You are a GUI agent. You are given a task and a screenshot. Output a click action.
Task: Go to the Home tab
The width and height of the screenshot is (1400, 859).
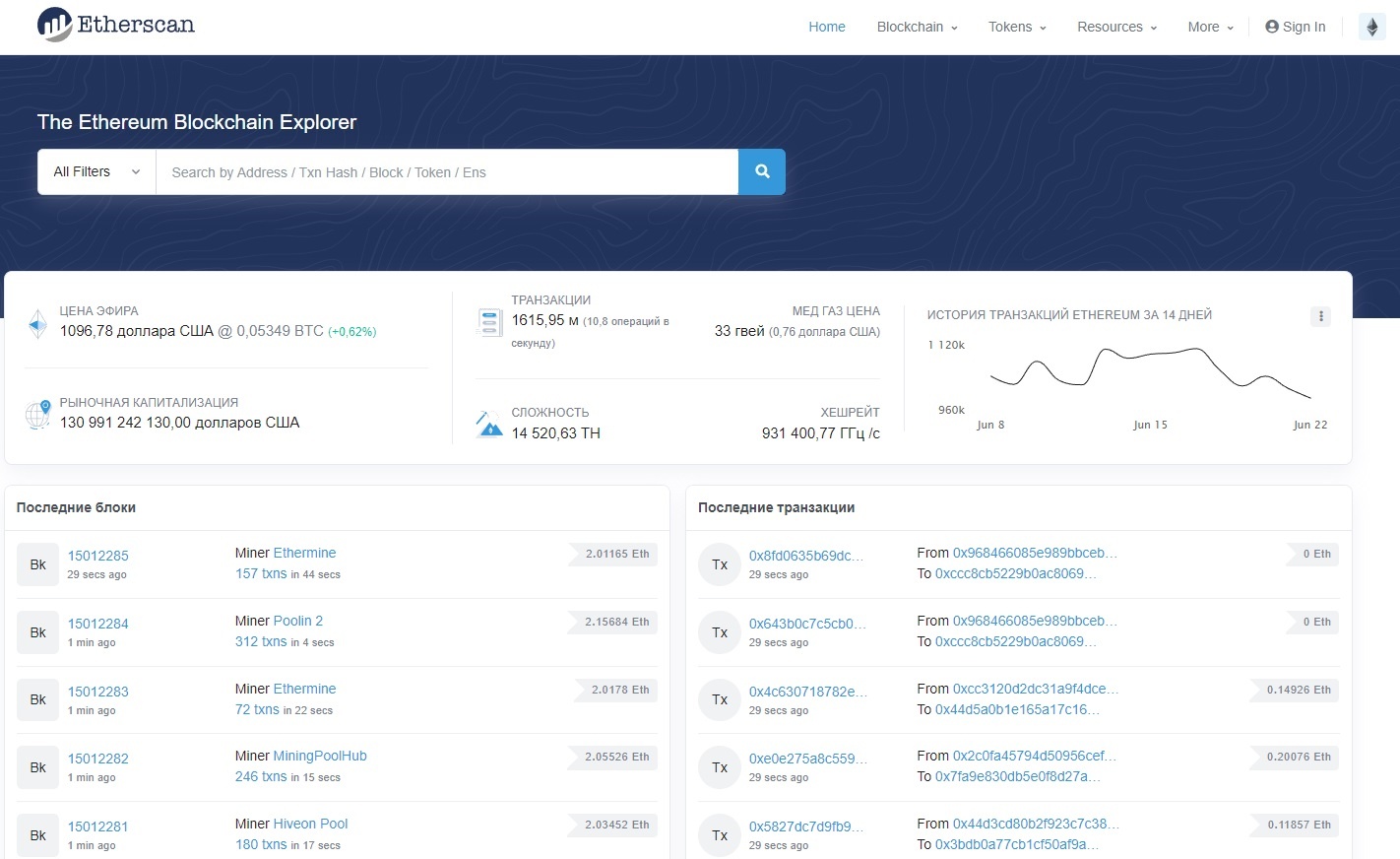(826, 27)
